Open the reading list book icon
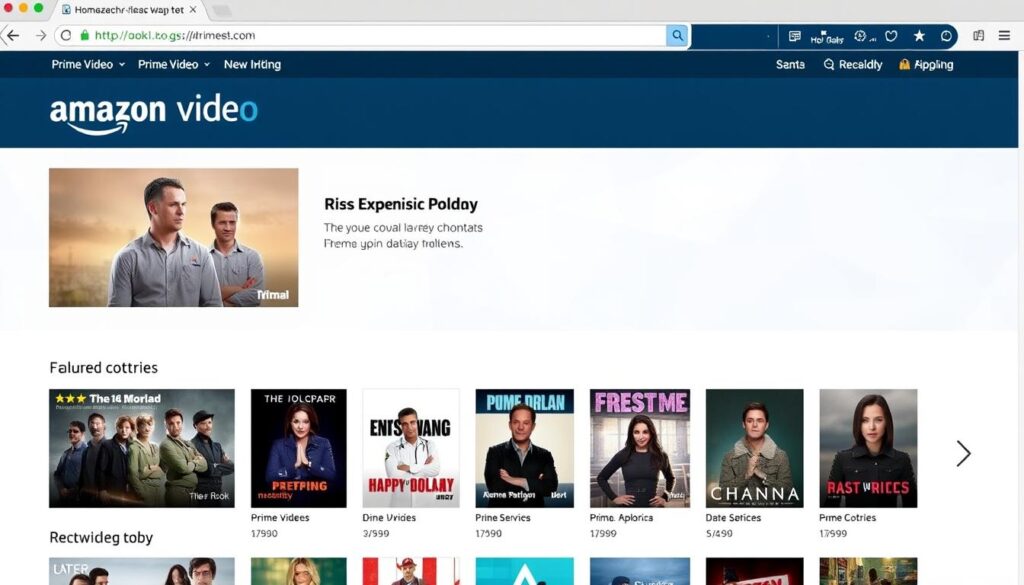This screenshot has height=585, width=1024. click(x=979, y=35)
